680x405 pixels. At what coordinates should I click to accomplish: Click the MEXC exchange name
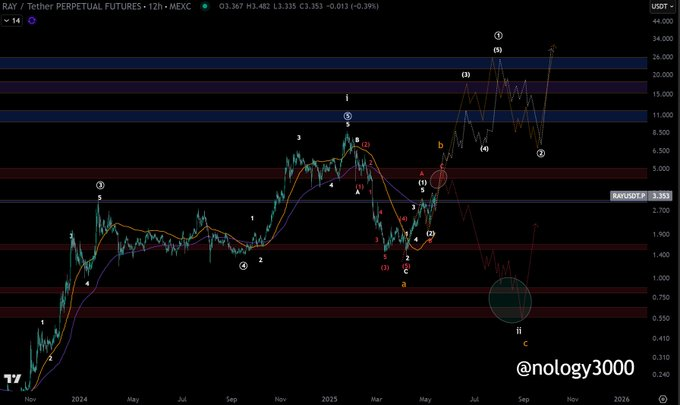point(180,7)
